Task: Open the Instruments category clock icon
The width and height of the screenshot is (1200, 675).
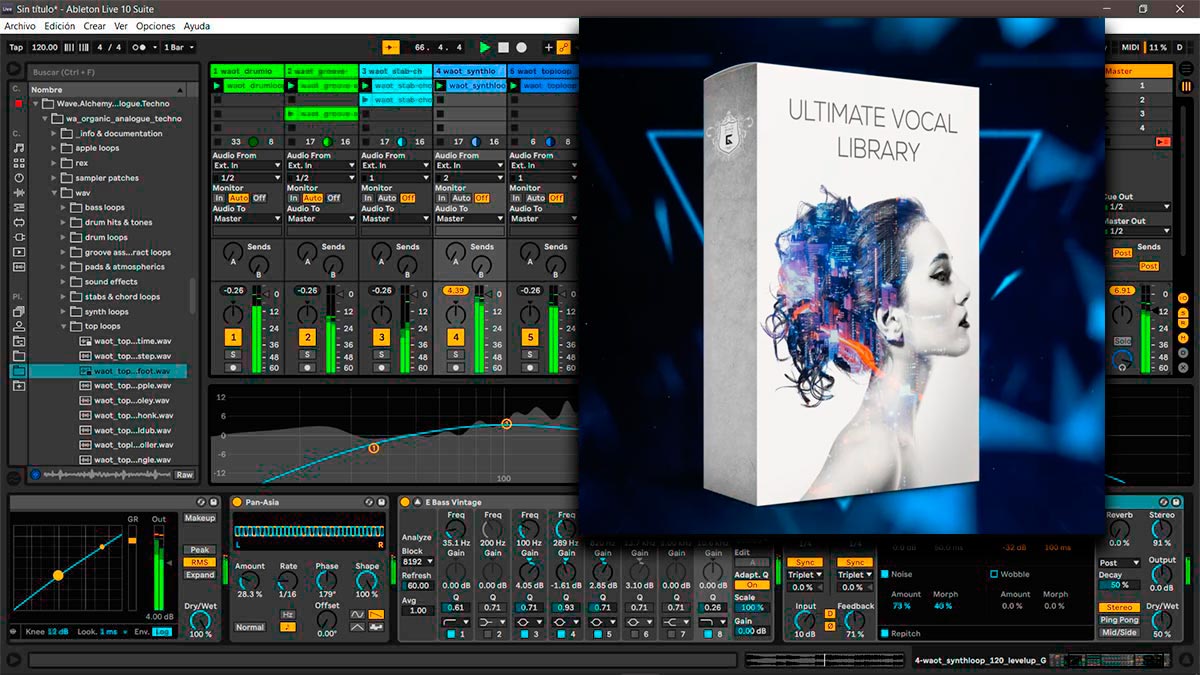Action: (19, 177)
